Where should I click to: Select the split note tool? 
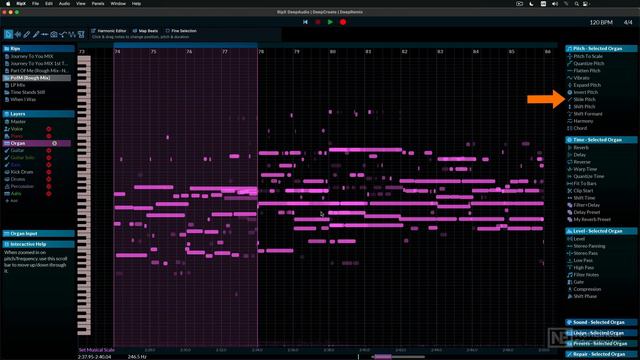coord(45,35)
